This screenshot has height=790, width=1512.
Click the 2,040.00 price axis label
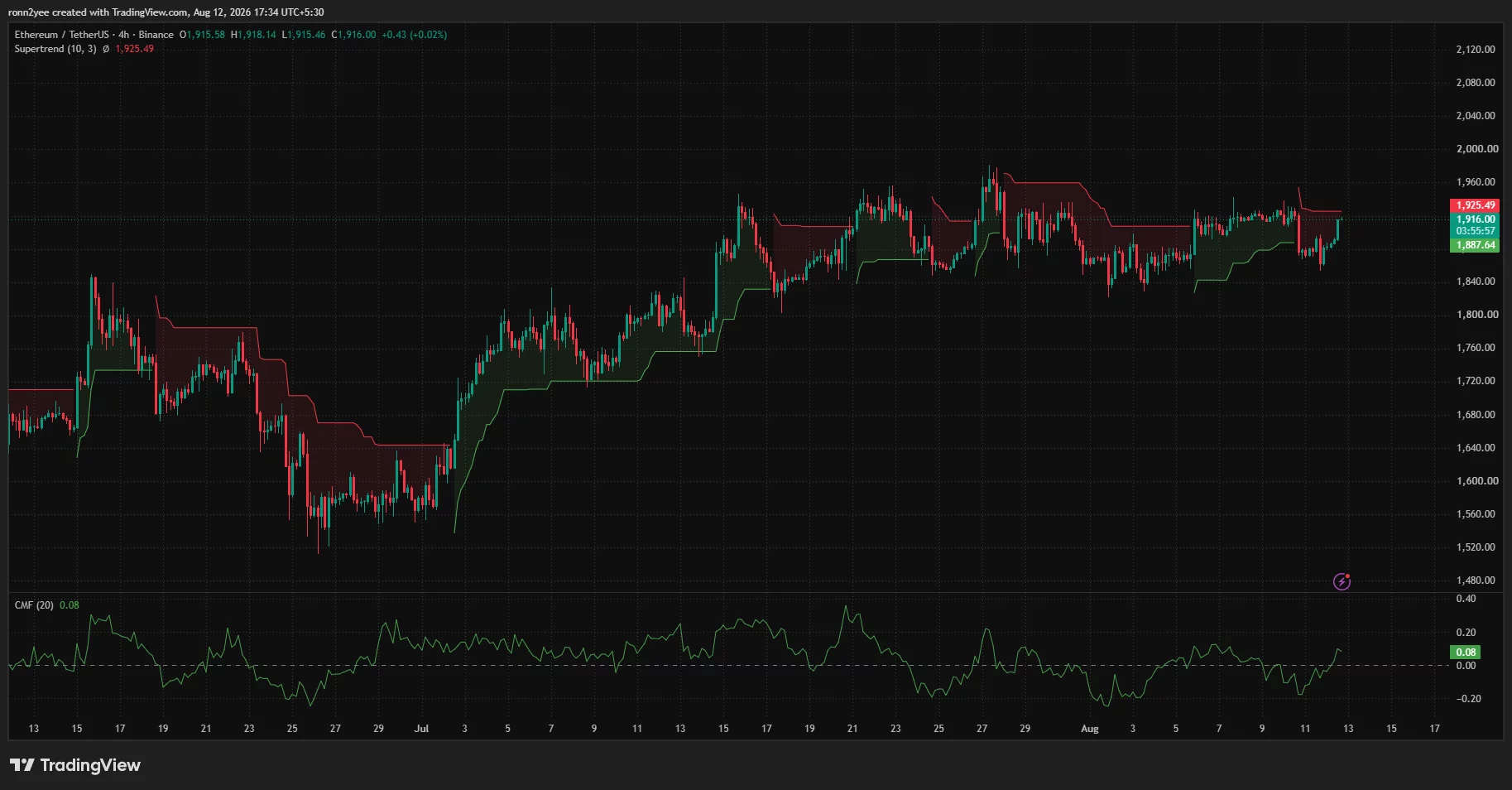1476,116
